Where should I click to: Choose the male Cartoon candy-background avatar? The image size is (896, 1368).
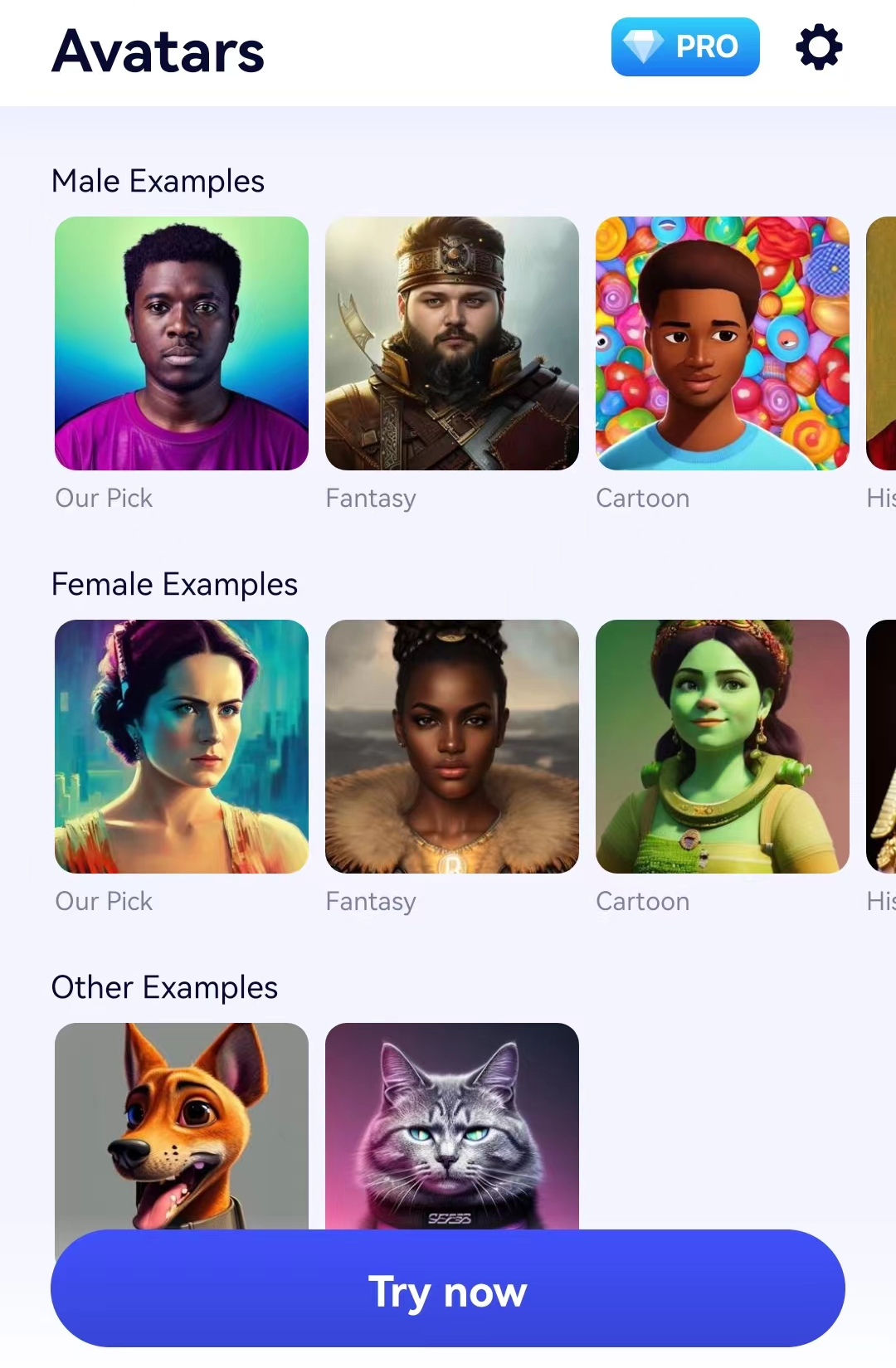click(723, 343)
